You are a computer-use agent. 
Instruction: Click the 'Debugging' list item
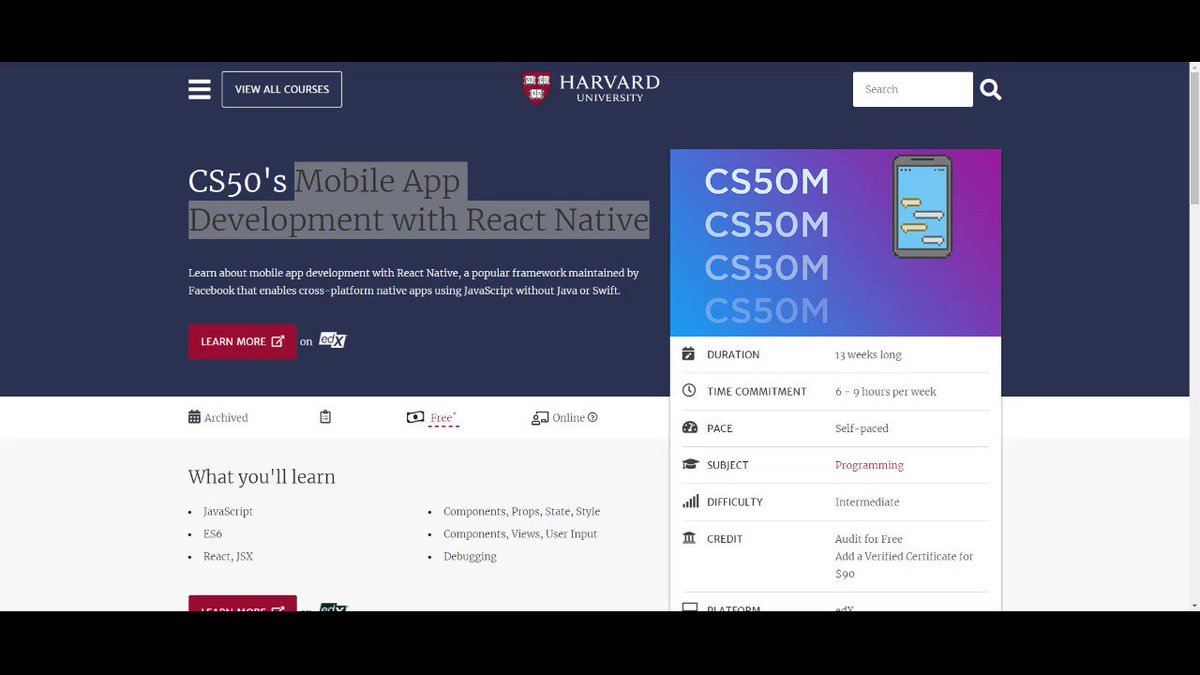point(470,557)
